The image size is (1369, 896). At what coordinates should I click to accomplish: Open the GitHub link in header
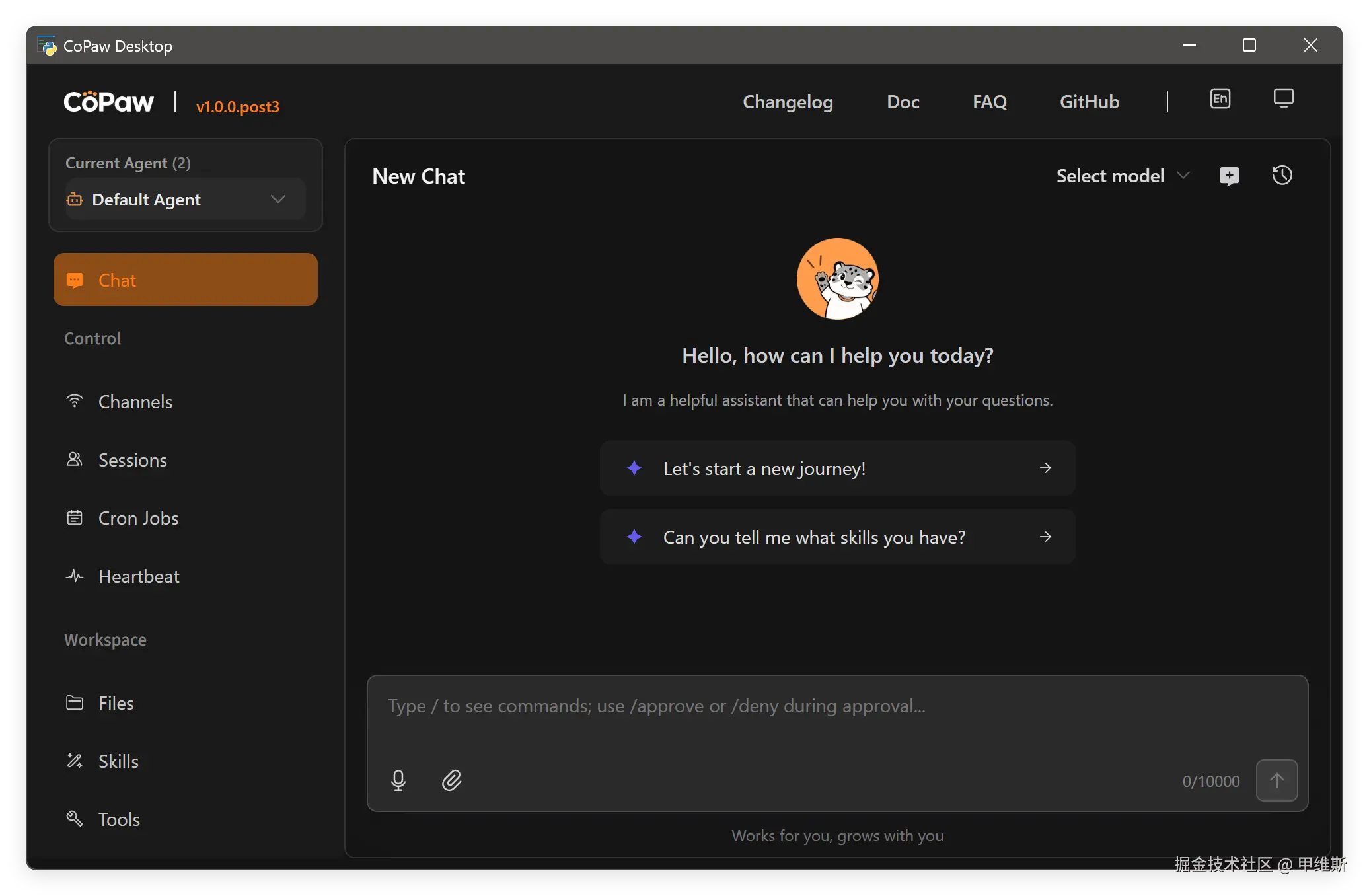point(1089,102)
